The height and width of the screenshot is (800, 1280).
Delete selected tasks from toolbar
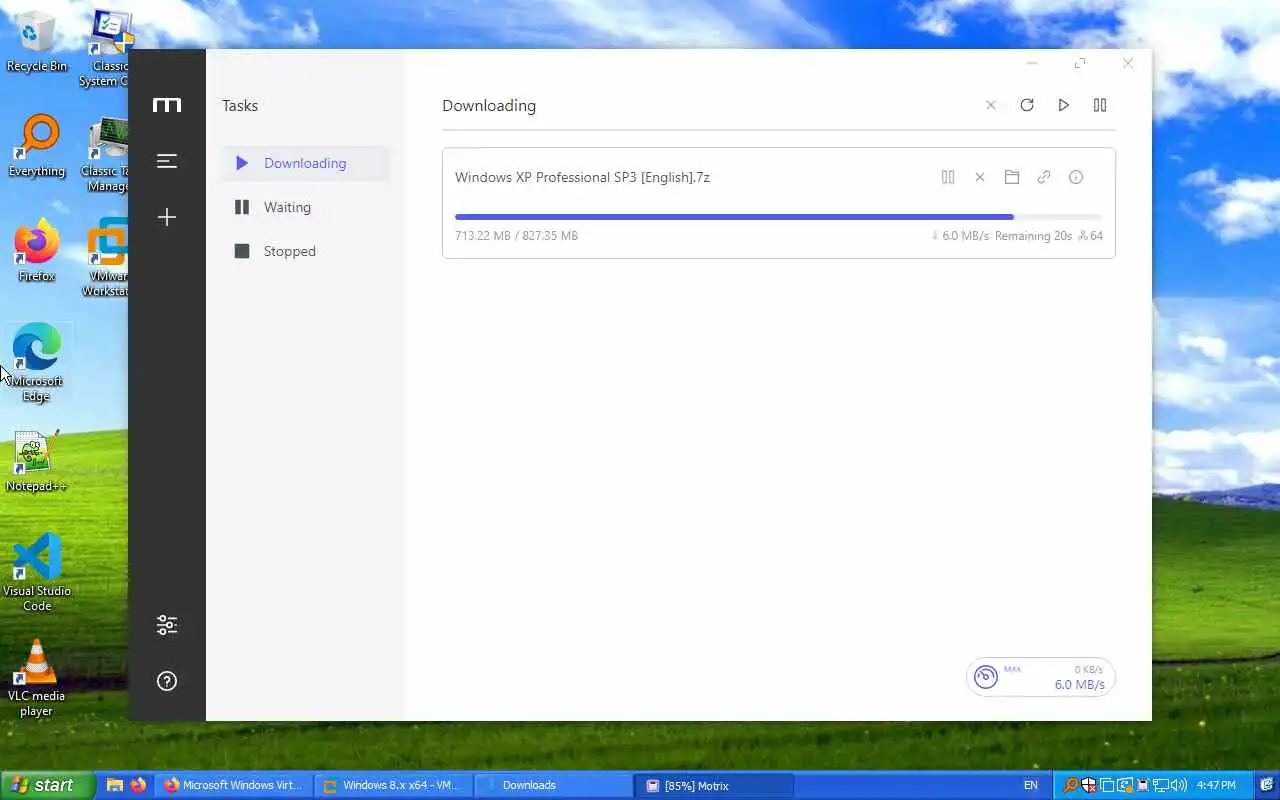pos(991,105)
